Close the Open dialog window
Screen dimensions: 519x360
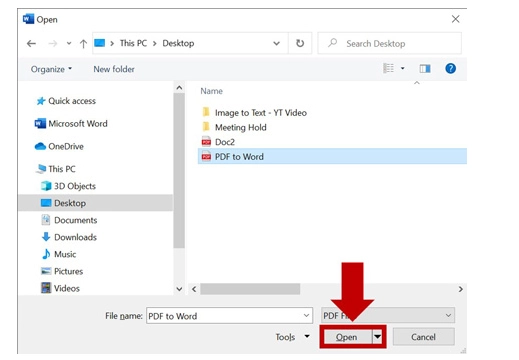click(x=455, y=19)
